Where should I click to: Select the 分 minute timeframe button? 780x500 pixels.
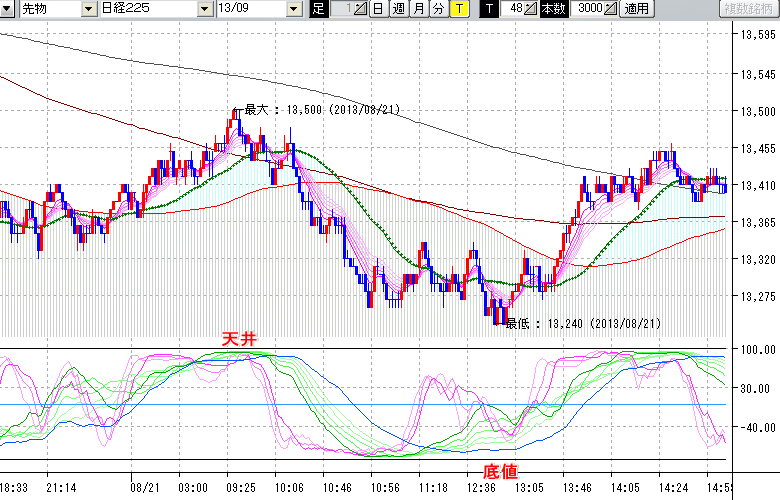pyautogui.click(x=438, y=9)
